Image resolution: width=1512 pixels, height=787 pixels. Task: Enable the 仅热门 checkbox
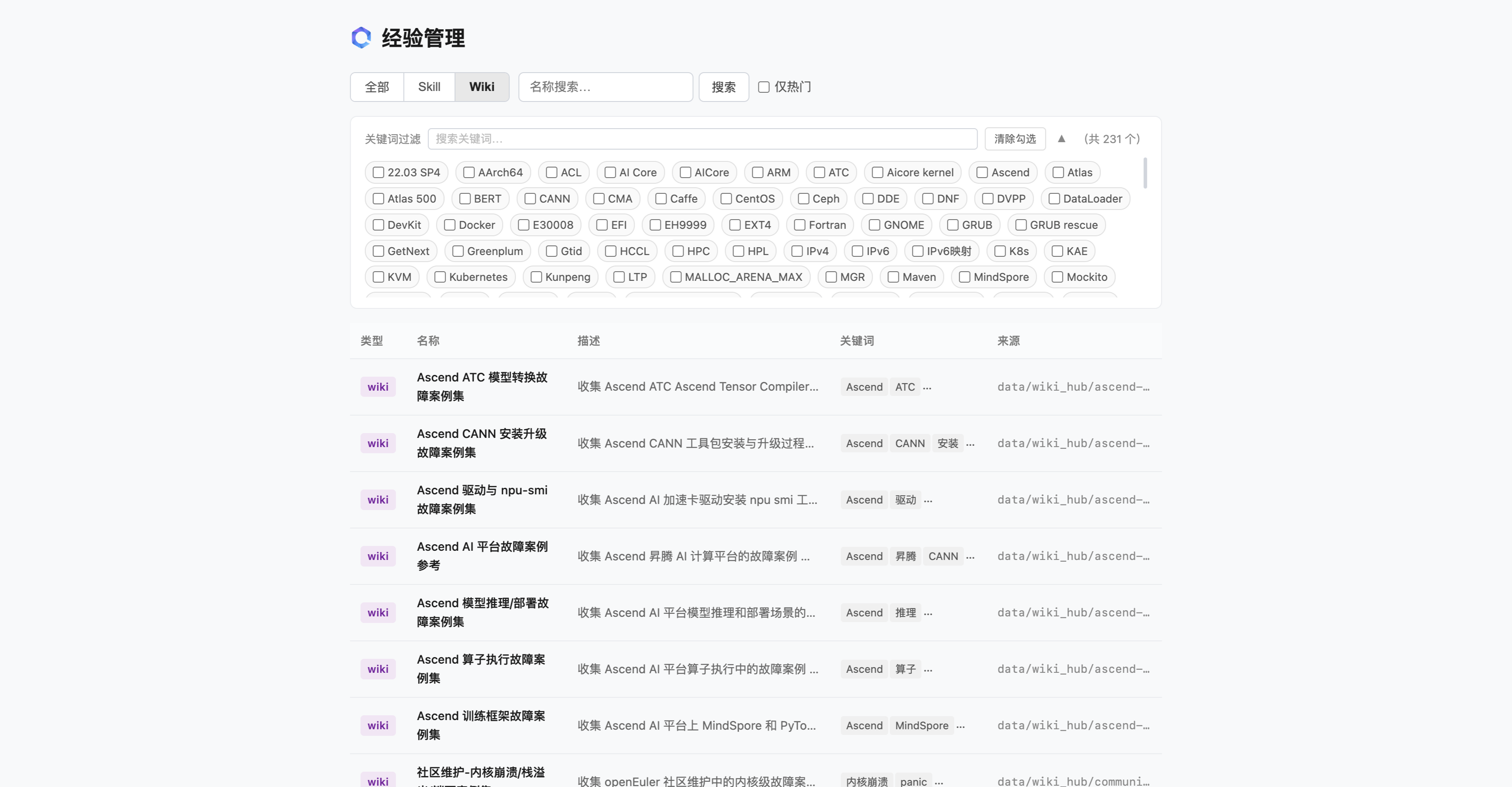(x=764, y=87)
